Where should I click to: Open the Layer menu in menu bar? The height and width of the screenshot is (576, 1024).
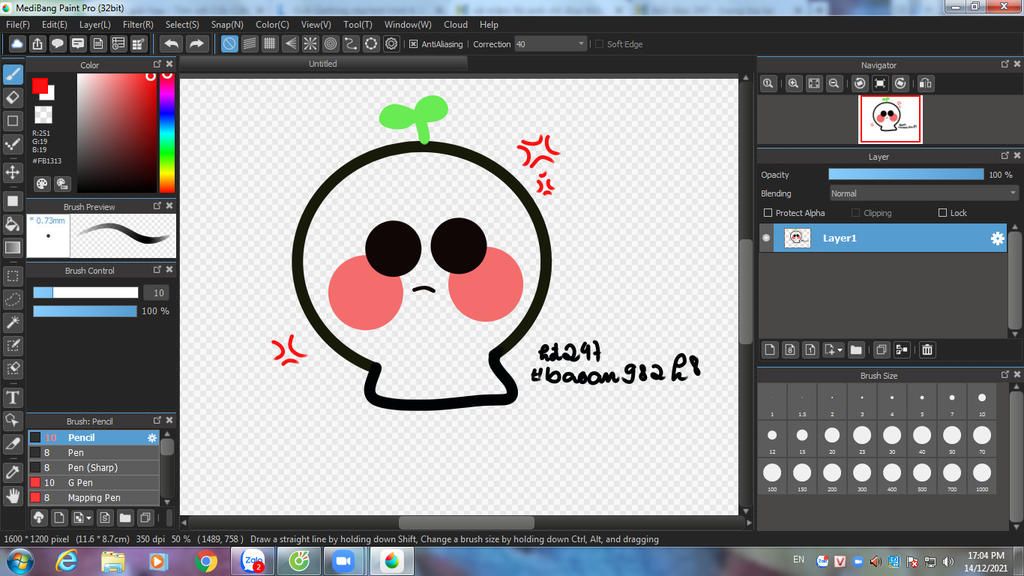95,24
